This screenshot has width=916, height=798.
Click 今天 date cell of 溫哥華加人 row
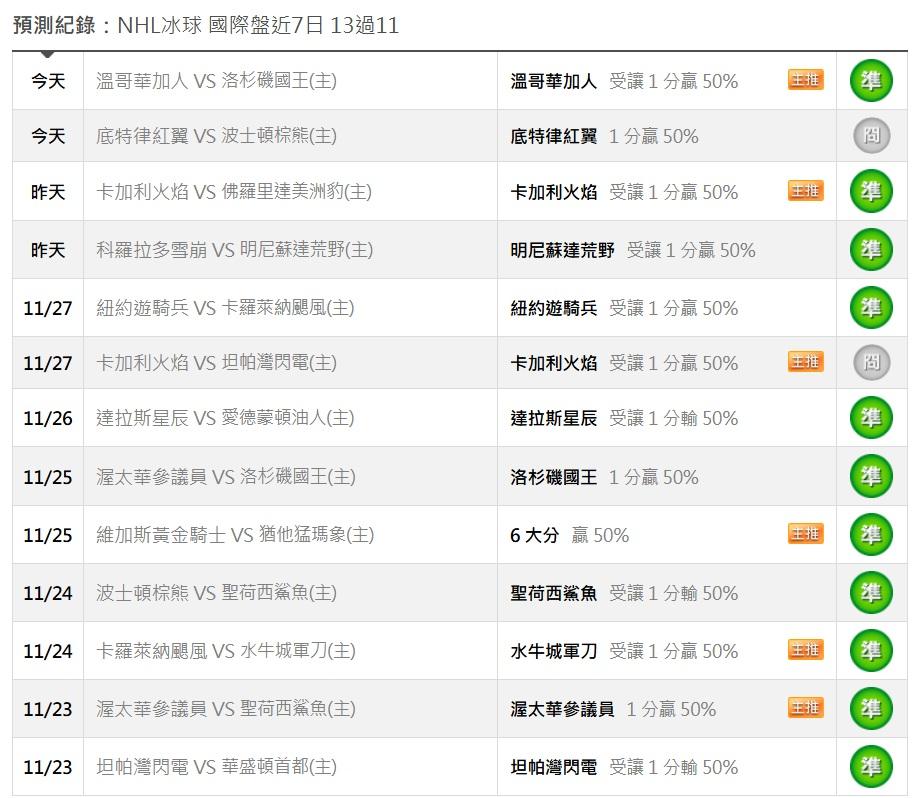pos(48,81)
